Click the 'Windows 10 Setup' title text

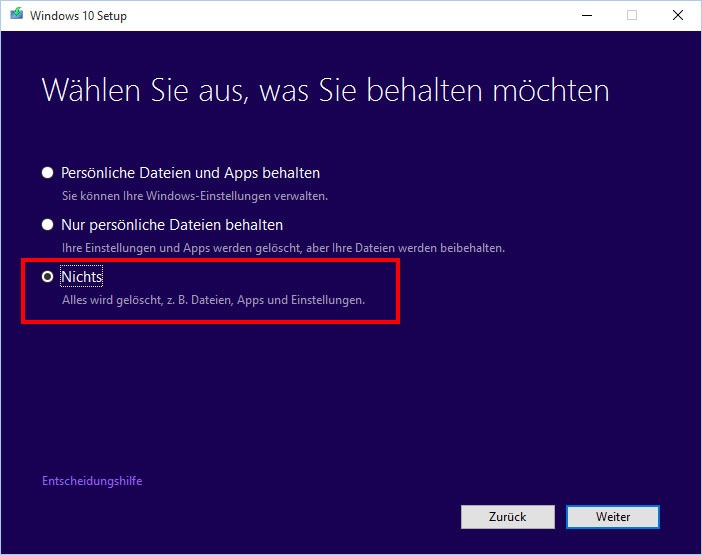pos(78,16)
